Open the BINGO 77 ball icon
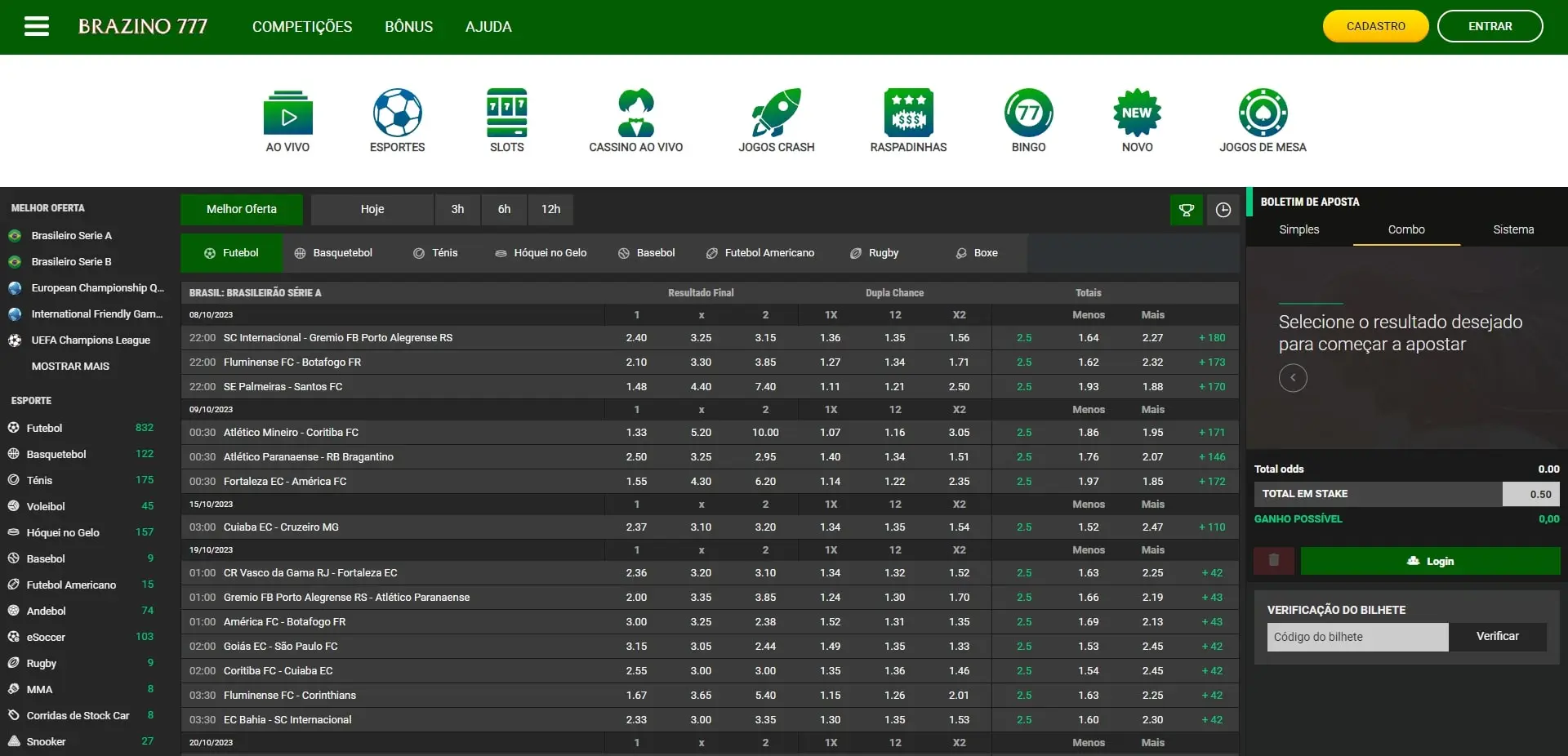This screenshot has height=756, width=1568. [1028, 113]
